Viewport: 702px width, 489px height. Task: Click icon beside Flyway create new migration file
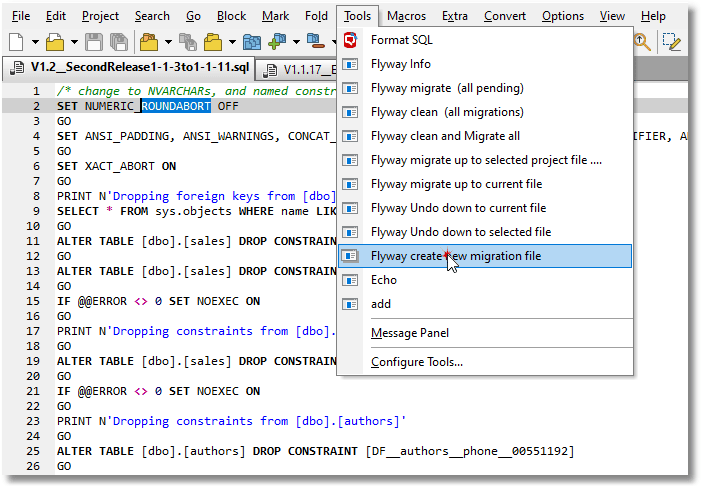(x=350, y=256)
